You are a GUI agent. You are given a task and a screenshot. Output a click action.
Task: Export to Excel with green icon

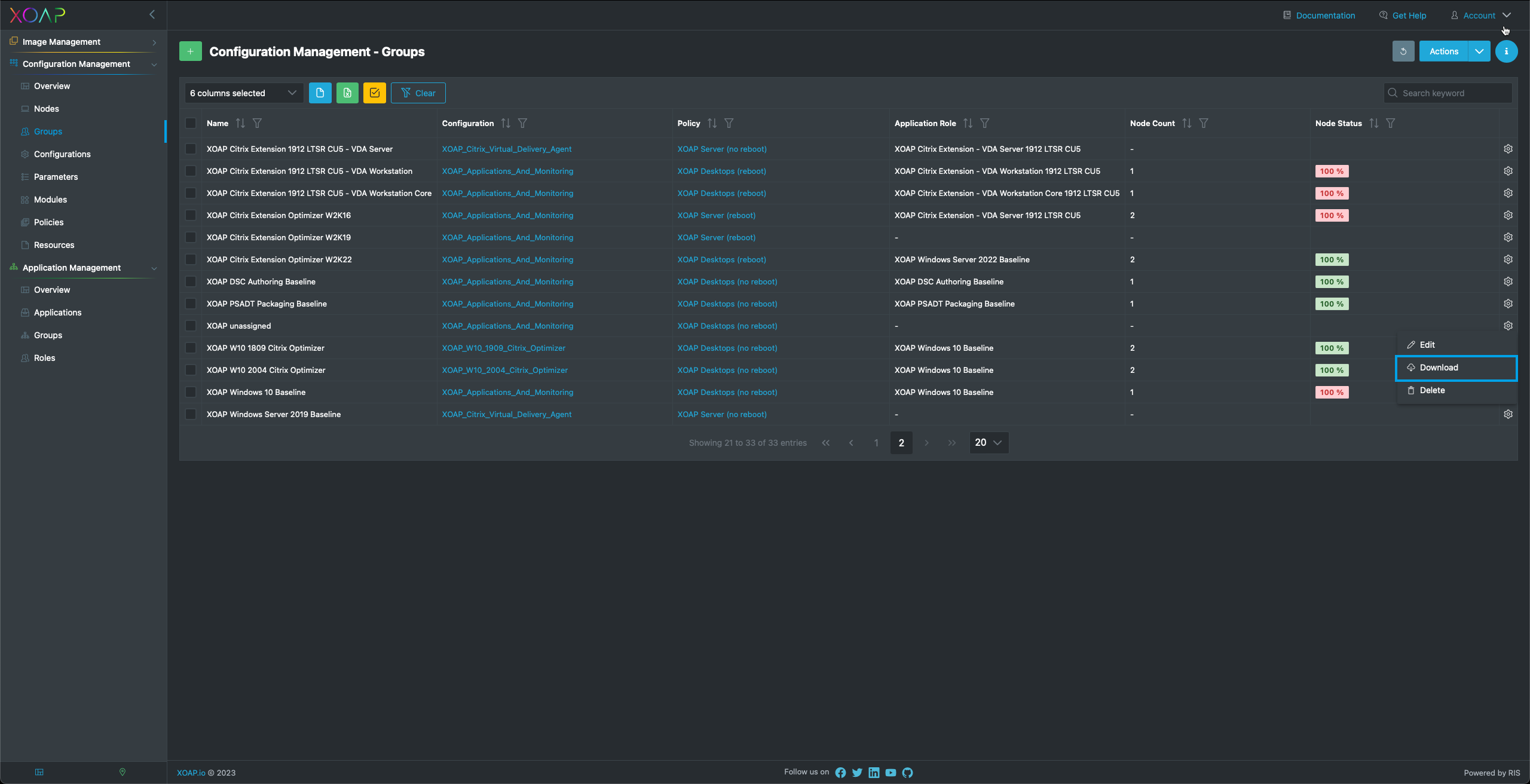[x=347, y=93]
